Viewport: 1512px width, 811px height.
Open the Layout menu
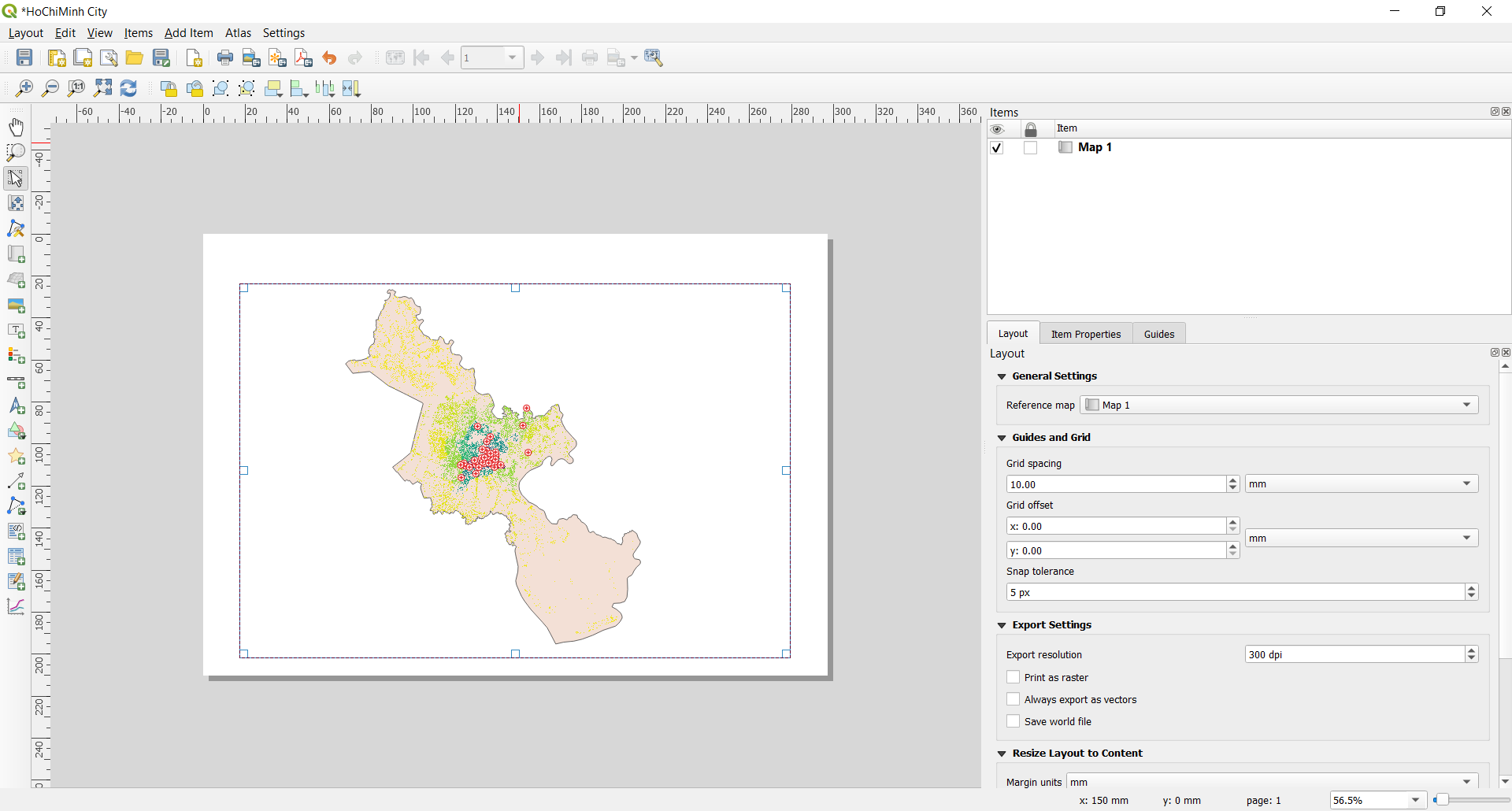pyautogui.click(x=25, y=33)
